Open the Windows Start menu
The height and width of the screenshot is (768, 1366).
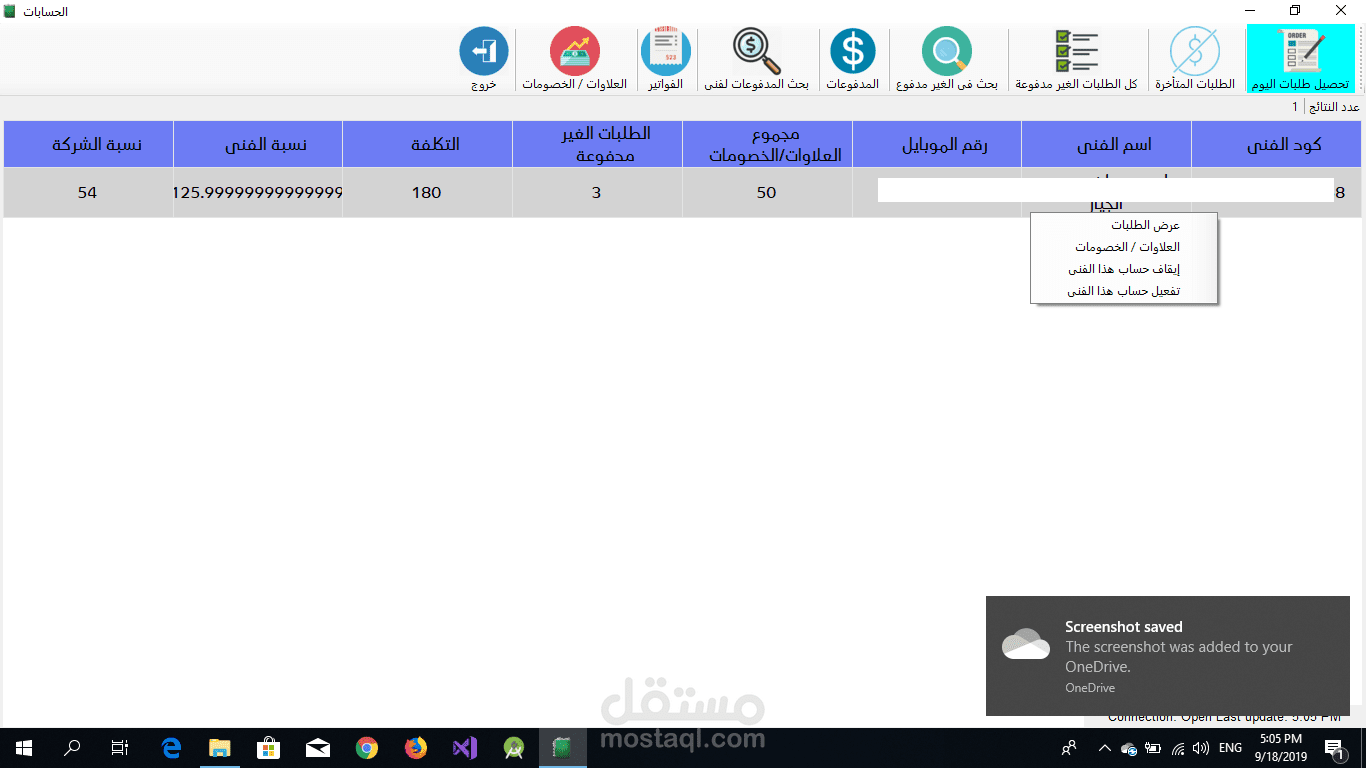(x=23, y=748)
